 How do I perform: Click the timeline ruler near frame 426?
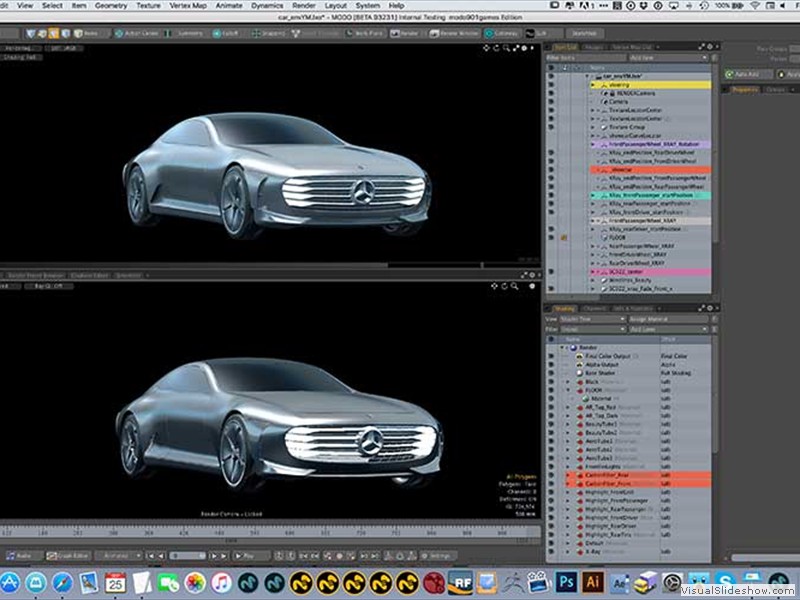183,533
